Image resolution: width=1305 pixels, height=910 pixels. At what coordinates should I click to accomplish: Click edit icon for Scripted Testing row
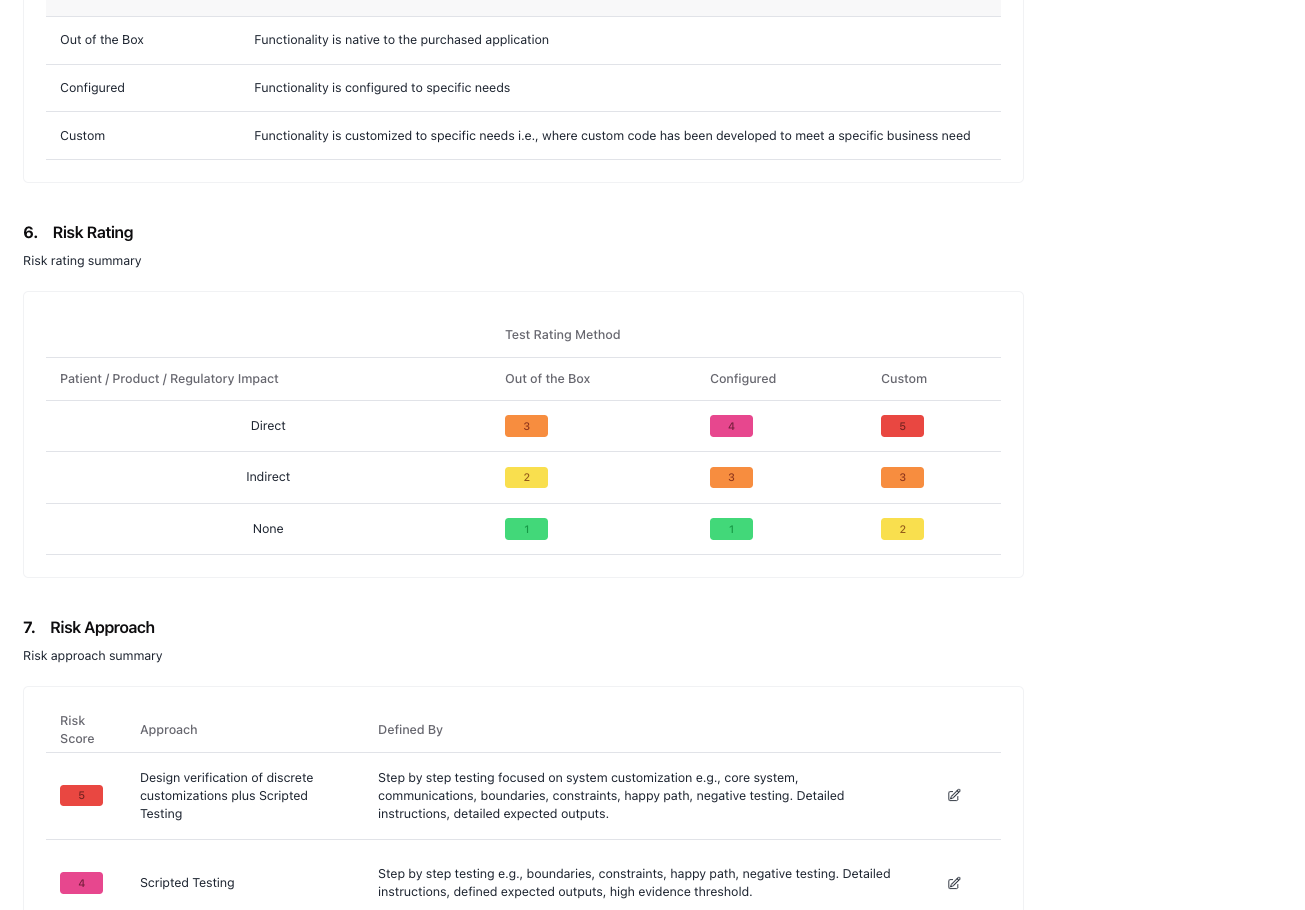click(953, 883)
